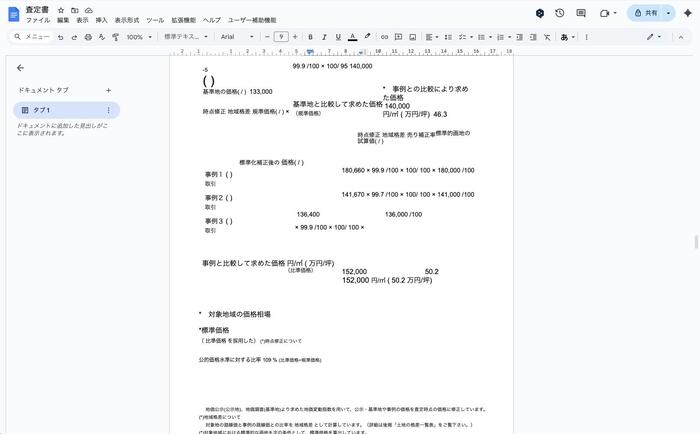Click the print icon in toolbar
The width and height of the screenshot is (700, 434).
click(88, 37)
